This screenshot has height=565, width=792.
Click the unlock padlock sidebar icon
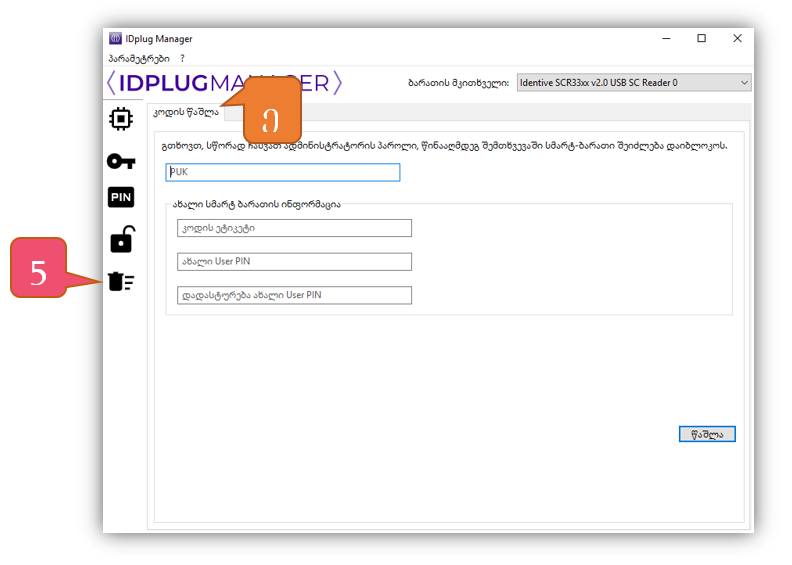pos(120,240)
